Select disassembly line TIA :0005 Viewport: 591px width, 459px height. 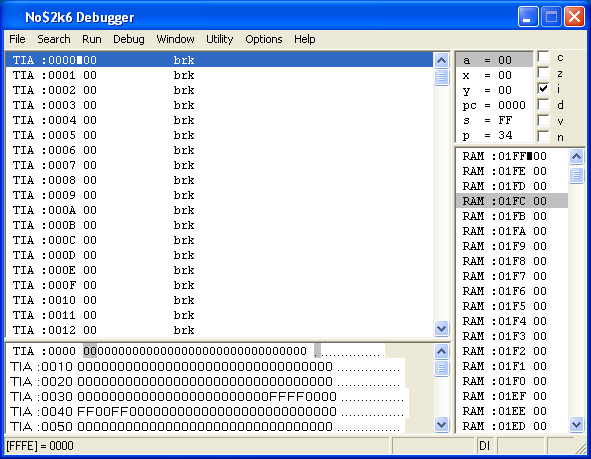(x=219, y=135)
